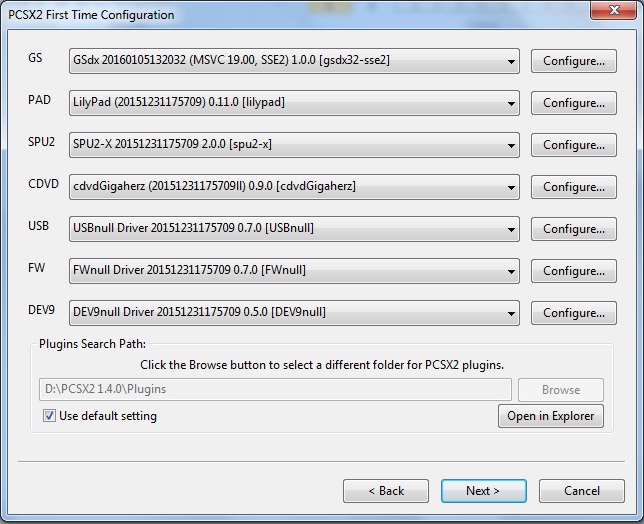
Task: Click the plugins path input field
Action: (275, 389)
